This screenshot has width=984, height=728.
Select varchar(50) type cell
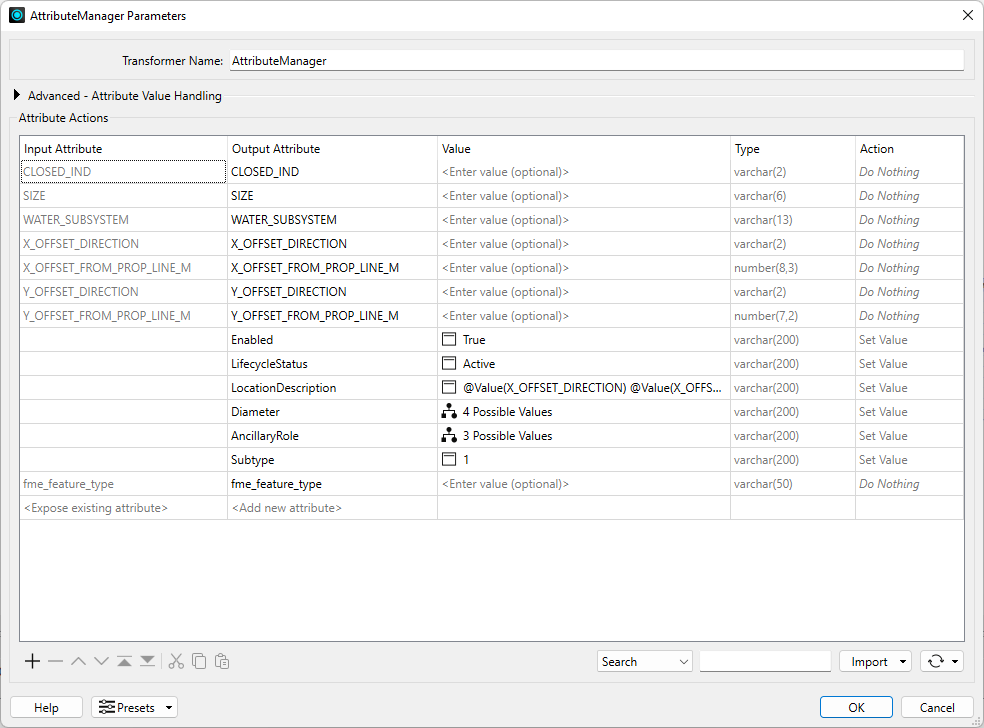(x=793, y=484)
